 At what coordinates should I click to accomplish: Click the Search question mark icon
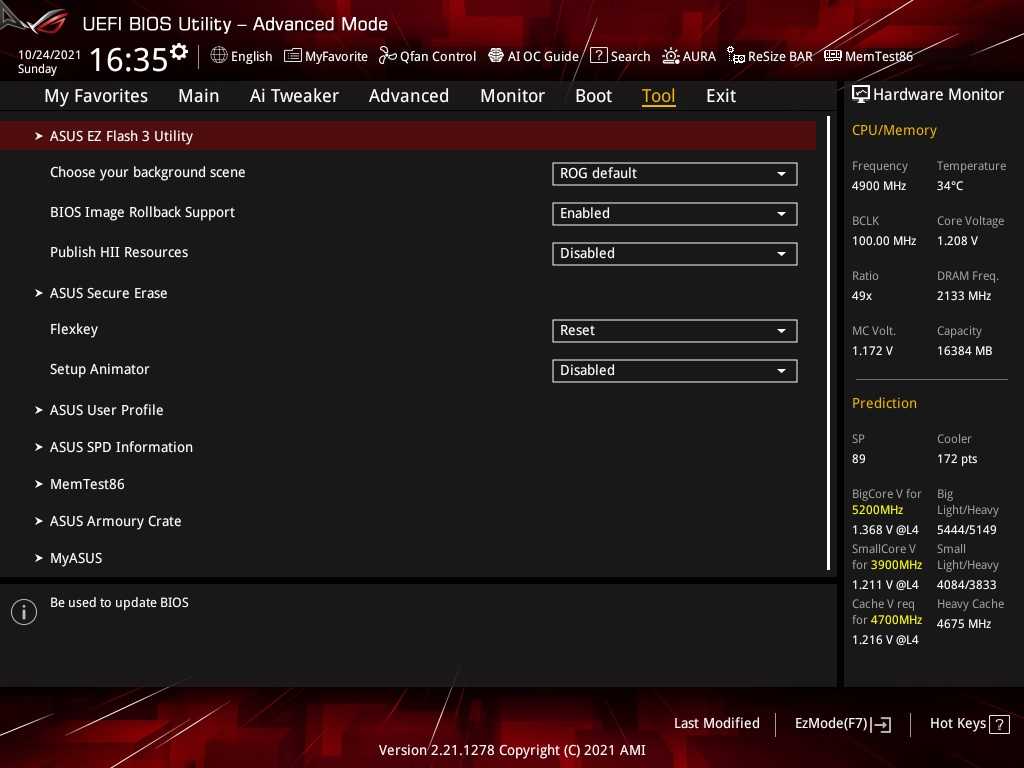[598, 56]
